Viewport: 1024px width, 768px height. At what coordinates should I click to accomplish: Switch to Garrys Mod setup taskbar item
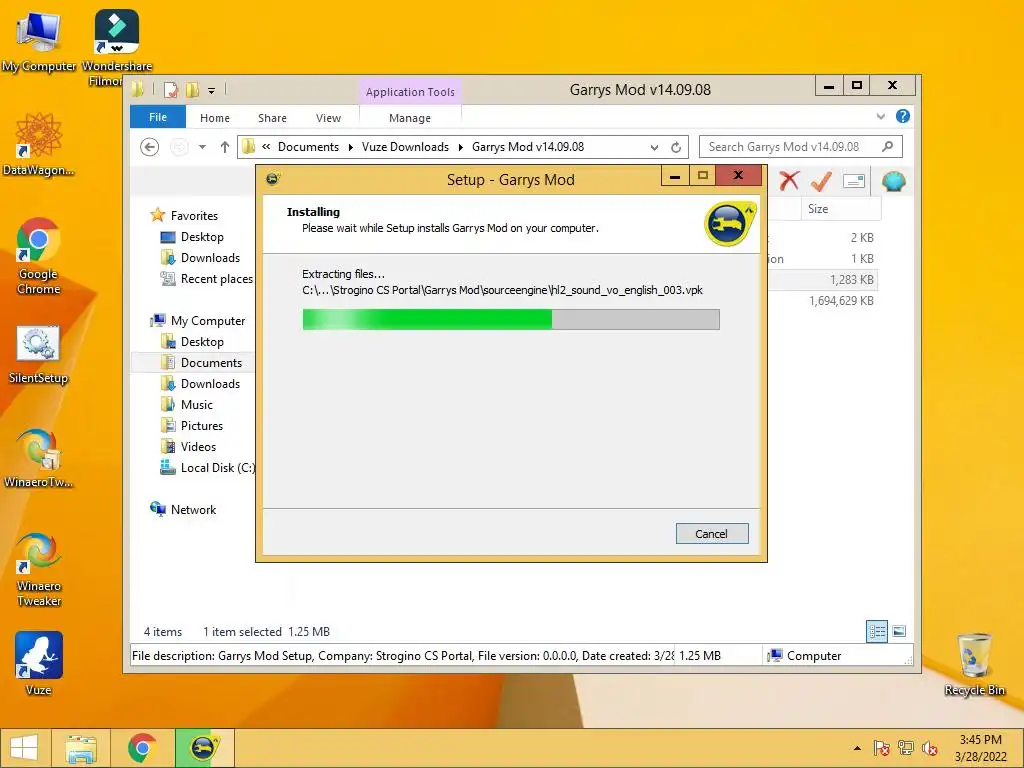[x=204, y=748]
